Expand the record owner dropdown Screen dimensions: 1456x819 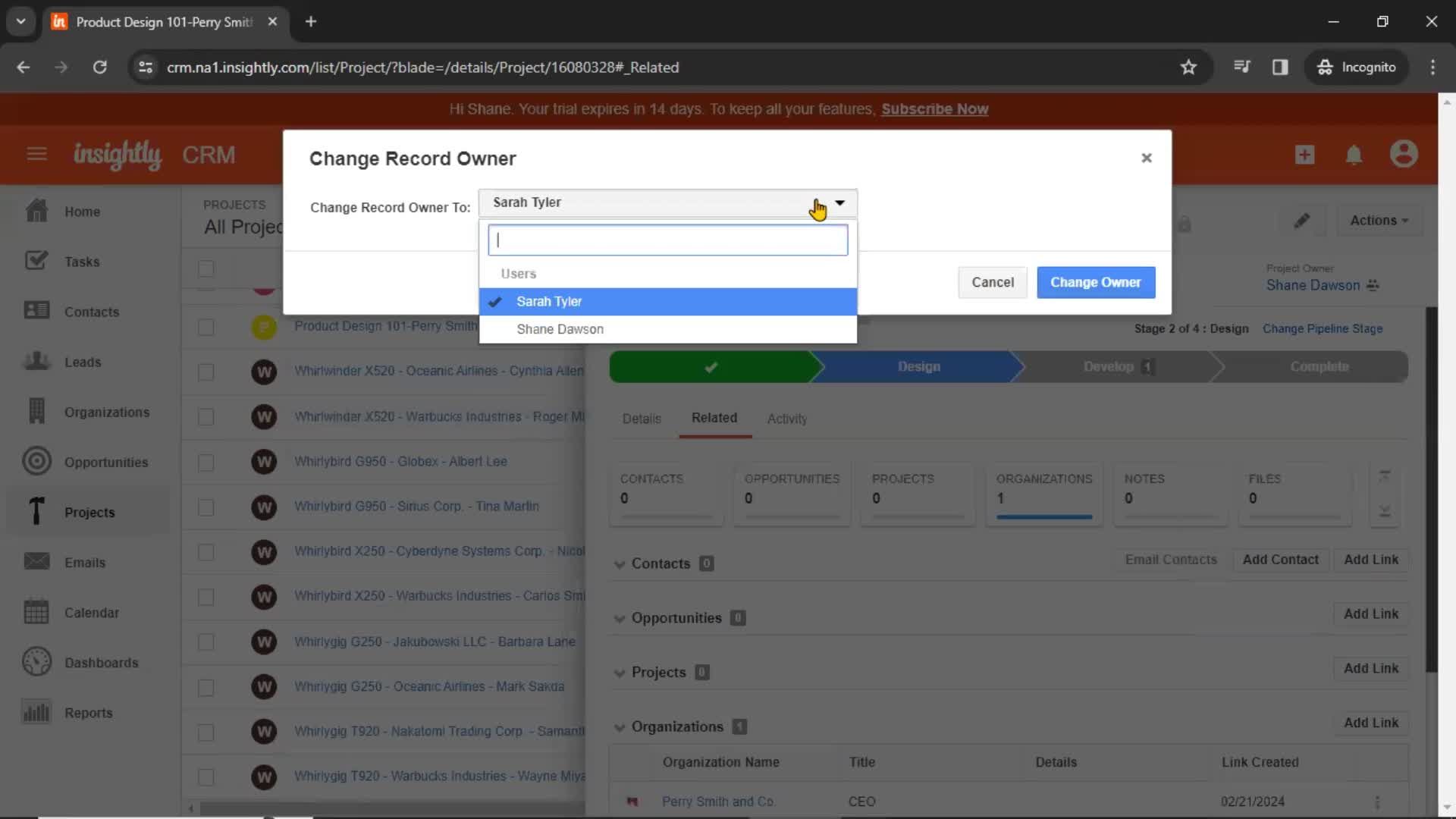(x=840, y=202)
